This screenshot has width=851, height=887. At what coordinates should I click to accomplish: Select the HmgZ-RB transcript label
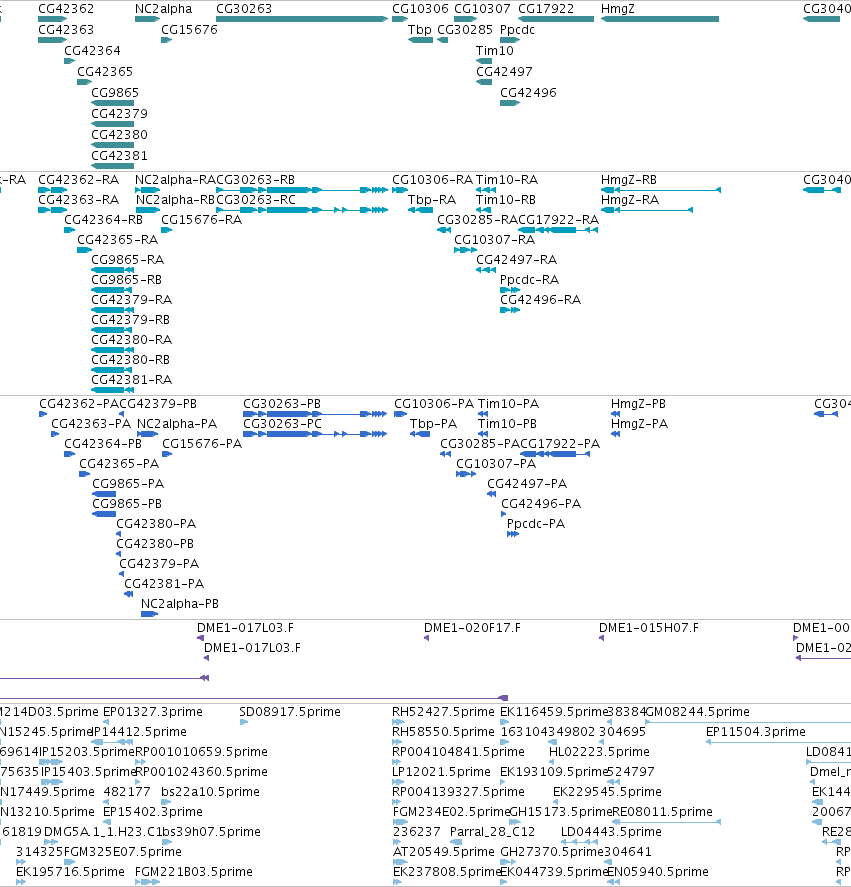point(629,180)
